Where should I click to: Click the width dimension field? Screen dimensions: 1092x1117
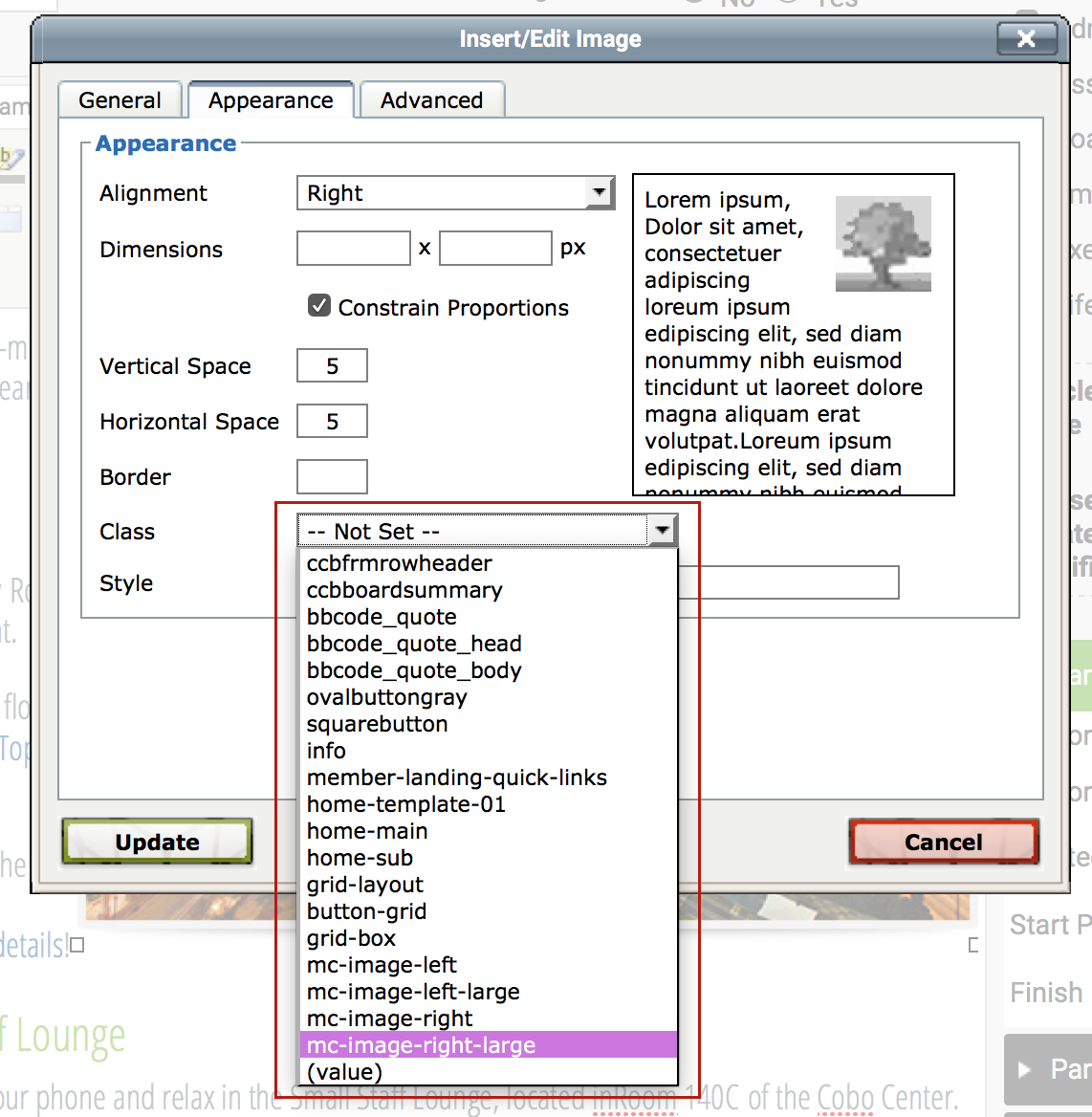[x=353, y=249]
